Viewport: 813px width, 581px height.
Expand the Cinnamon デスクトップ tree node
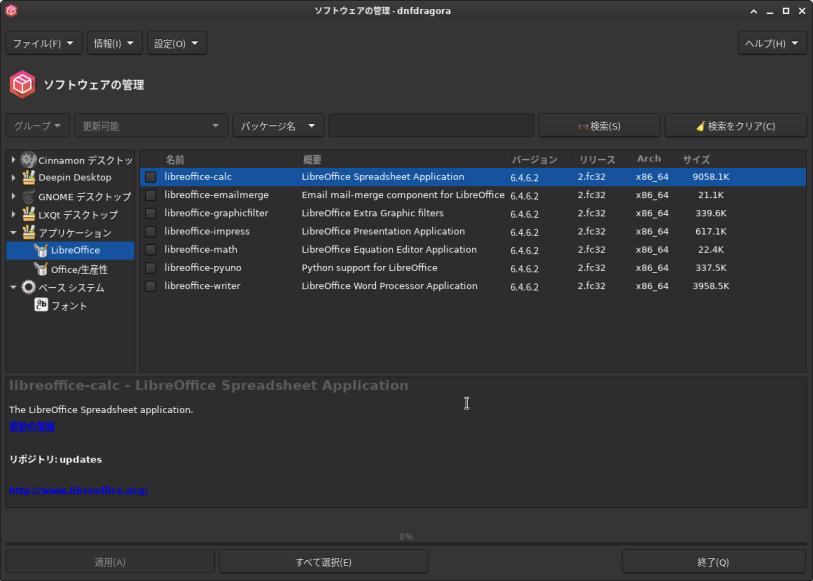[x=13, y=160]
